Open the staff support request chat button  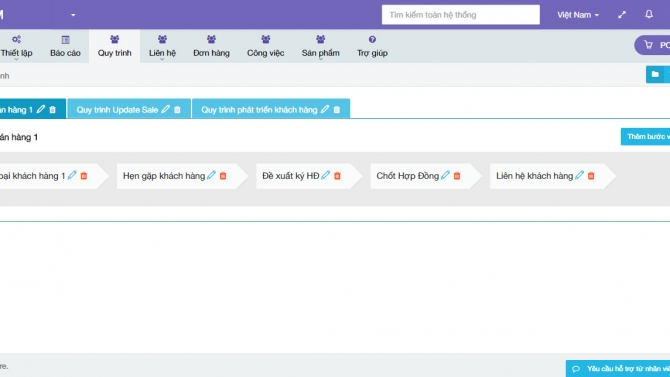pyautogui.click(x=618, y=368)
